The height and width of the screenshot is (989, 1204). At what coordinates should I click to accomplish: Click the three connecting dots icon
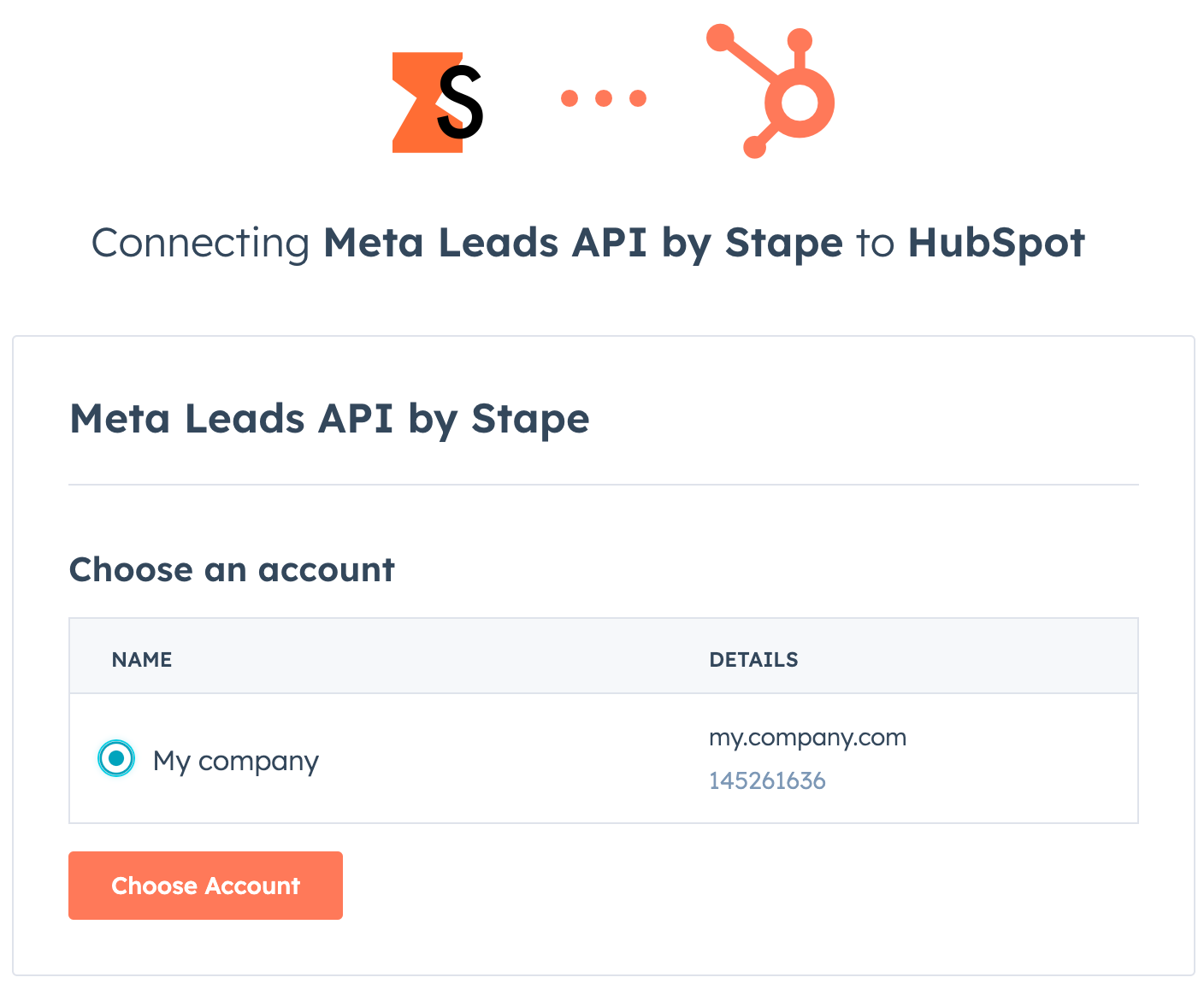pyautogui.click(x=604, y=98)
